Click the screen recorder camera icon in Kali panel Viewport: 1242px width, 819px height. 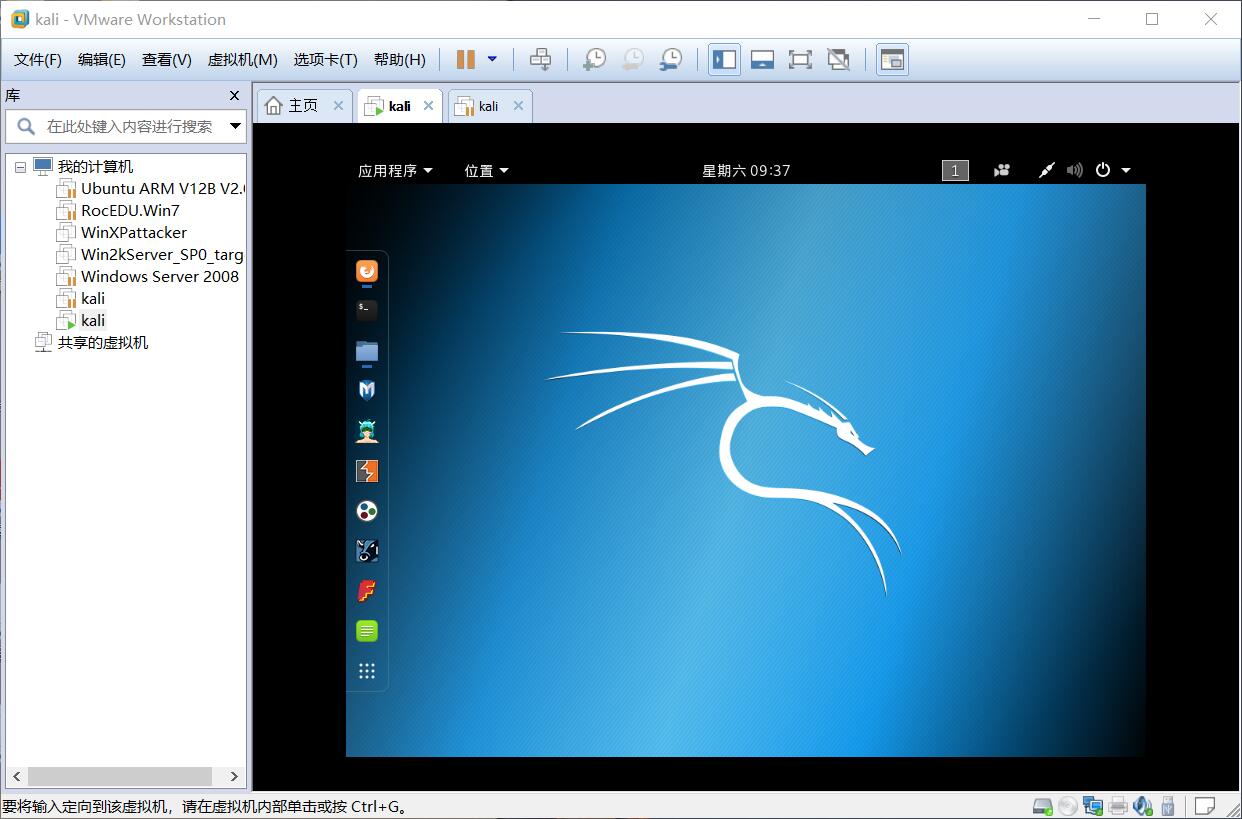click(1002, 170)
